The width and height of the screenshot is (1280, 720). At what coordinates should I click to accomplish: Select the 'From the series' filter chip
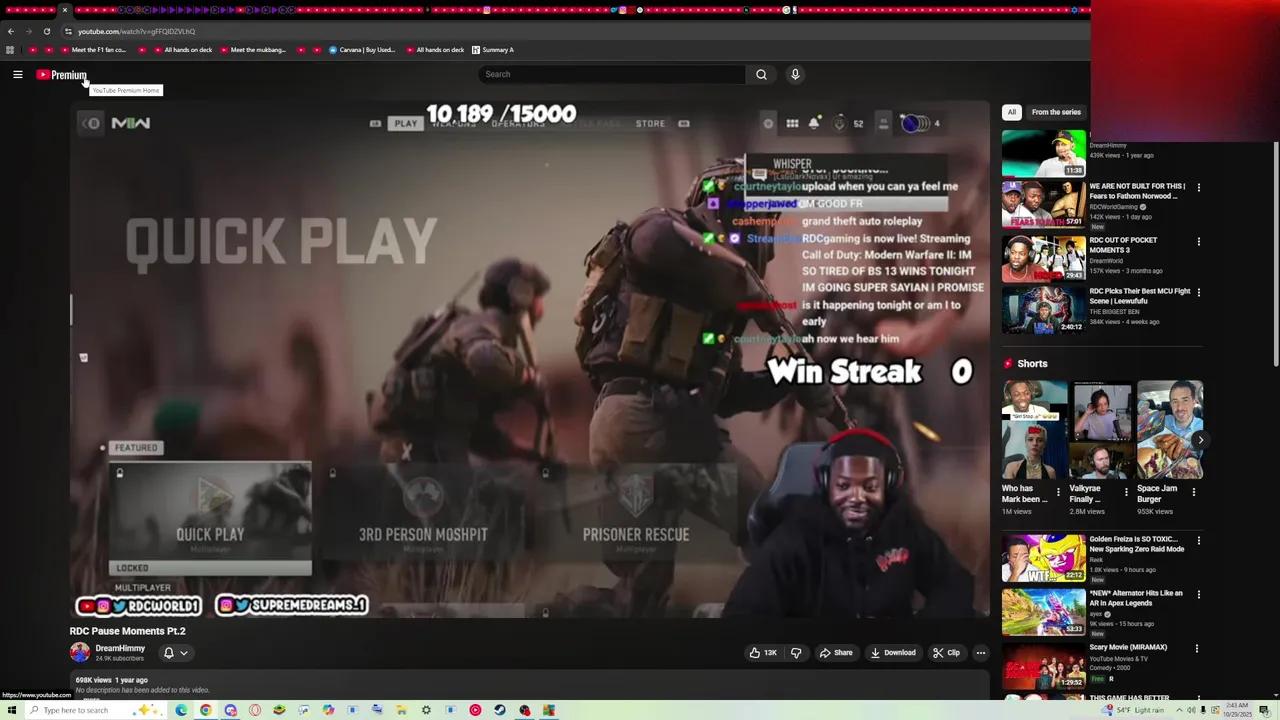point(1056,112)
